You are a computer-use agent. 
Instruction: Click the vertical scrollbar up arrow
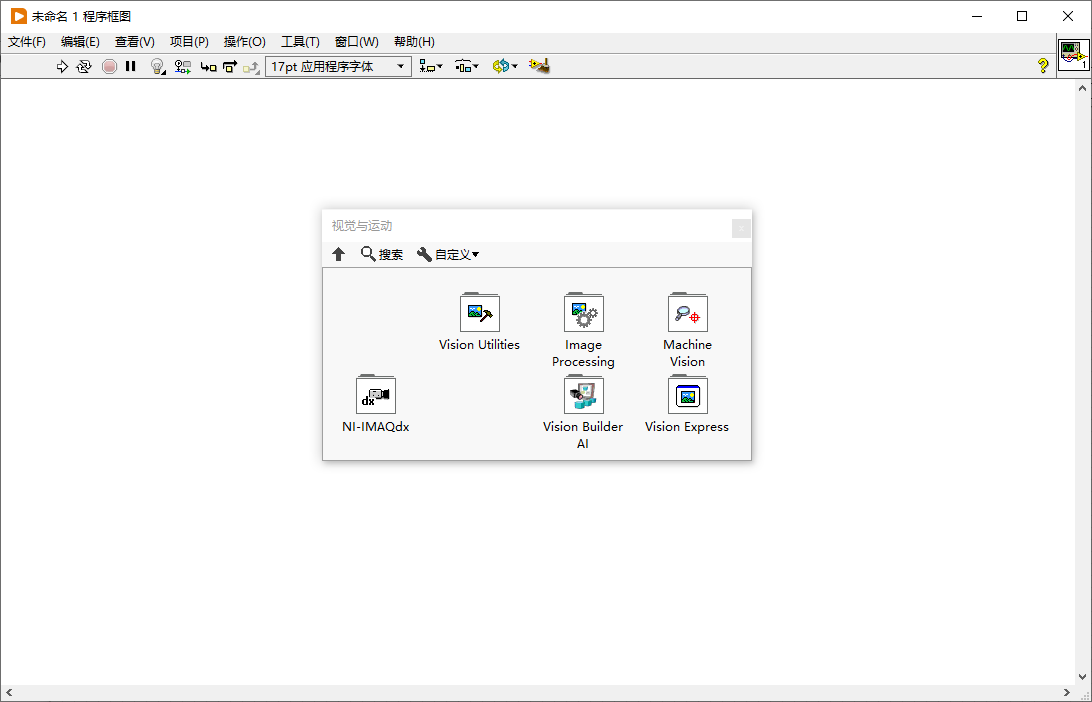[x=1082, y=88]
